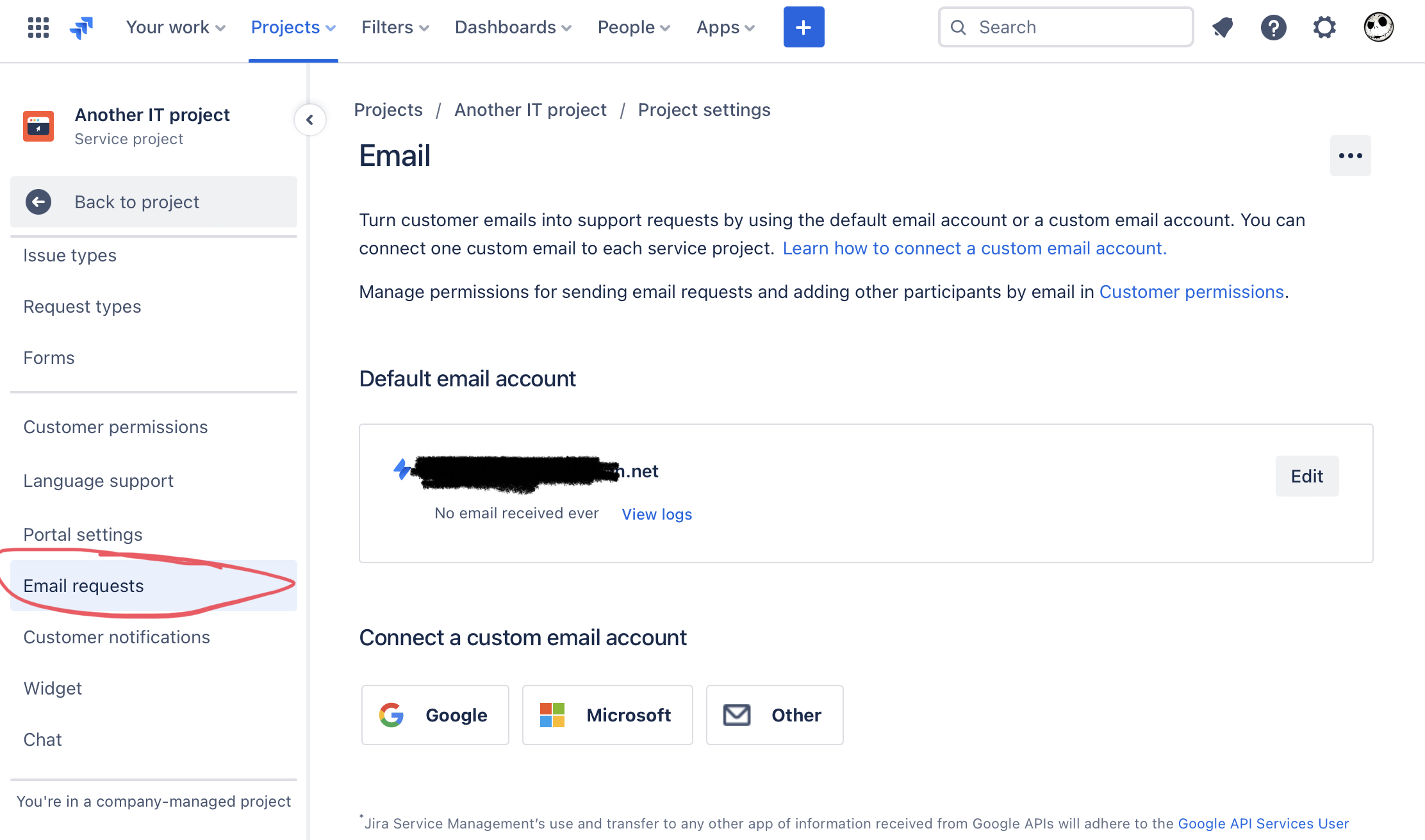Viewport: 1425px width, 840px height.
Task: Click the blue Create plus button
Action: coord(803,27)
